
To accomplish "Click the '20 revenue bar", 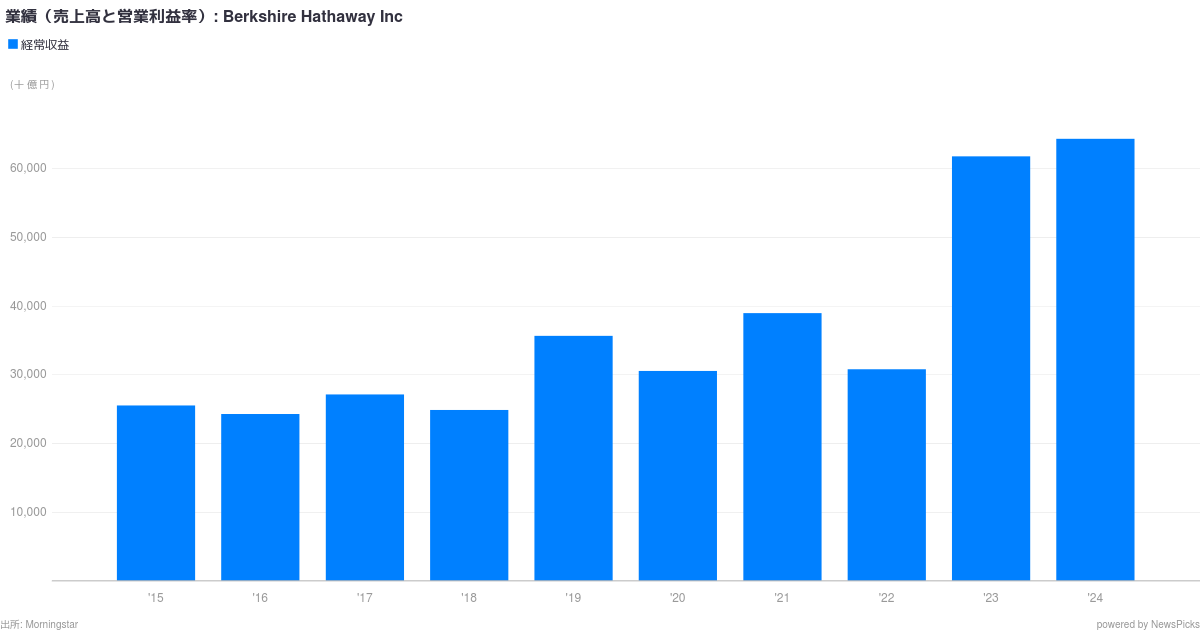I will tap(678, 476).
